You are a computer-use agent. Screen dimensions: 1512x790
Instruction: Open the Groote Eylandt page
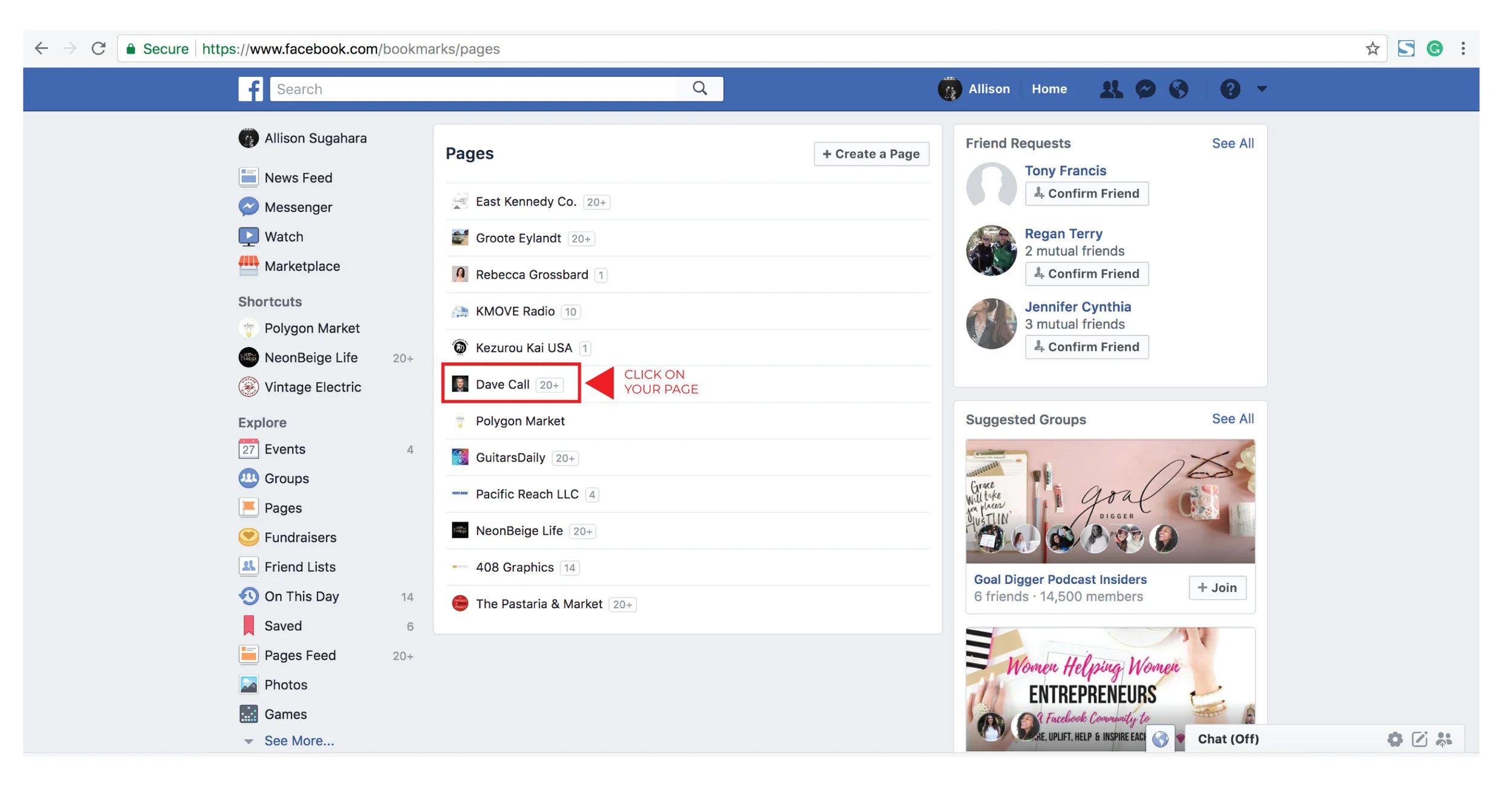pos(518,238)
